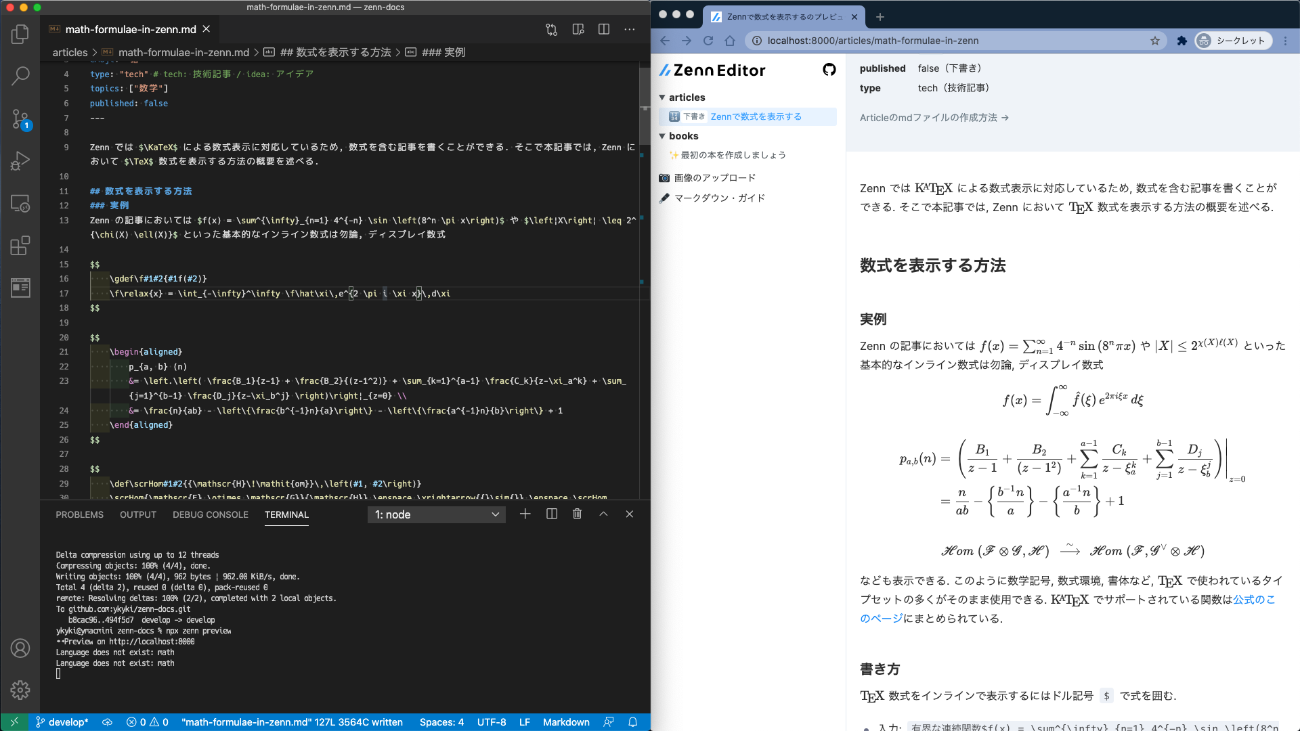Open the GitHub icon in Zenn Editor
The image size is (1300, 731).
point(829,69)
